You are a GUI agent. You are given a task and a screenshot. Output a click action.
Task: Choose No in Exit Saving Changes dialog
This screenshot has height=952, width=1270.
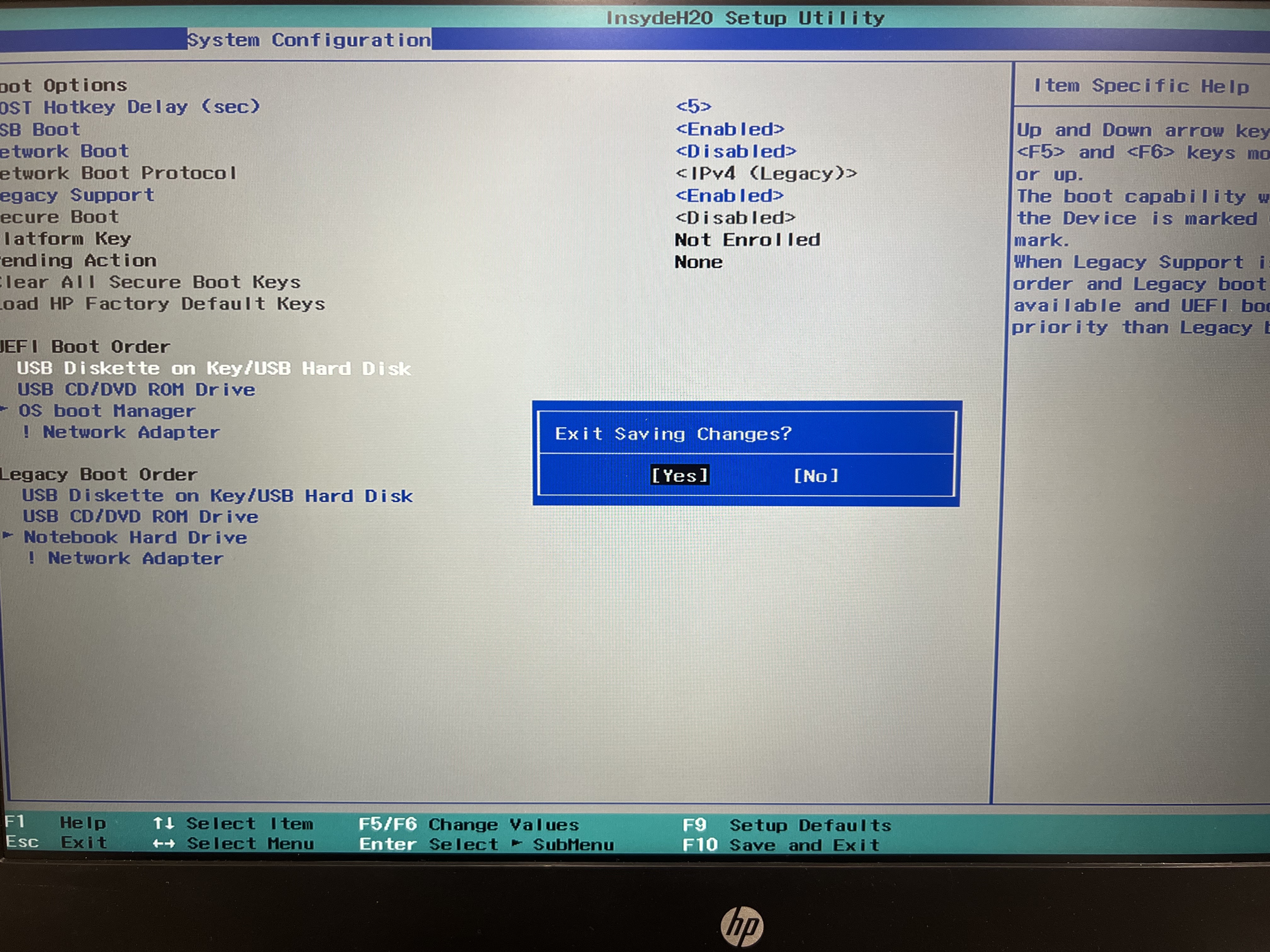coord(815,476)
